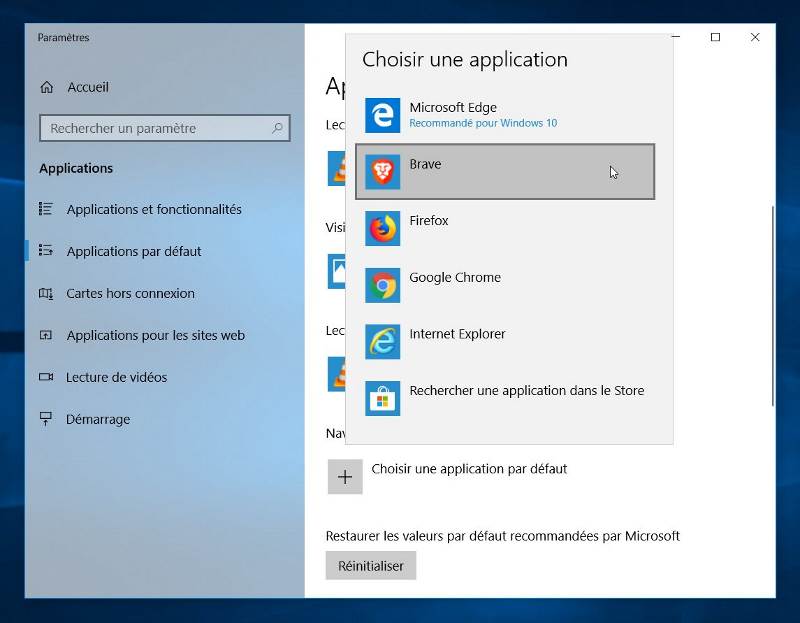Click the maximize window control
The width and height of the screenshot is (800, 623).
point(716,37)
